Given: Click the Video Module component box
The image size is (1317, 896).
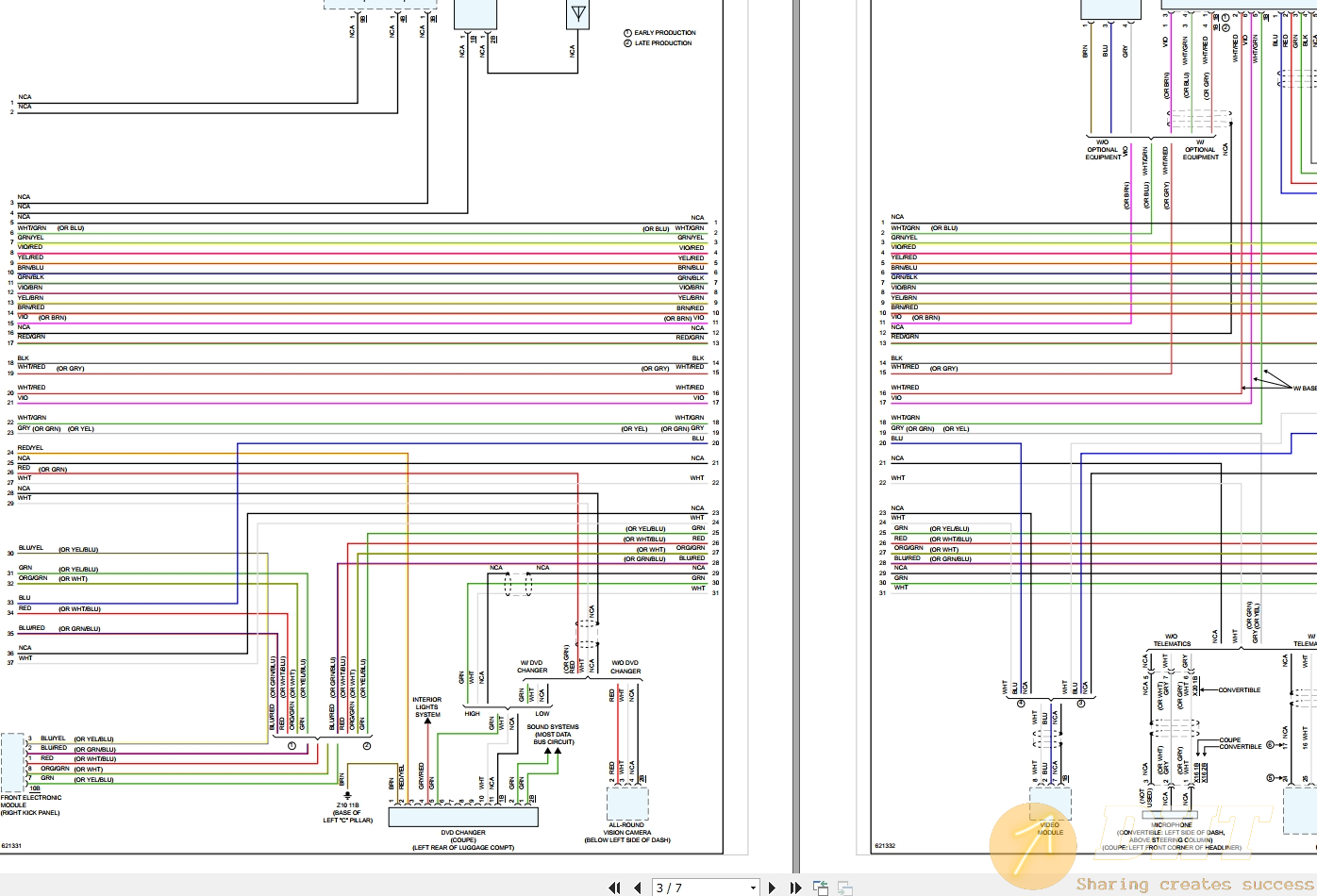Looking at the screenshot, I should point(1050,805).
